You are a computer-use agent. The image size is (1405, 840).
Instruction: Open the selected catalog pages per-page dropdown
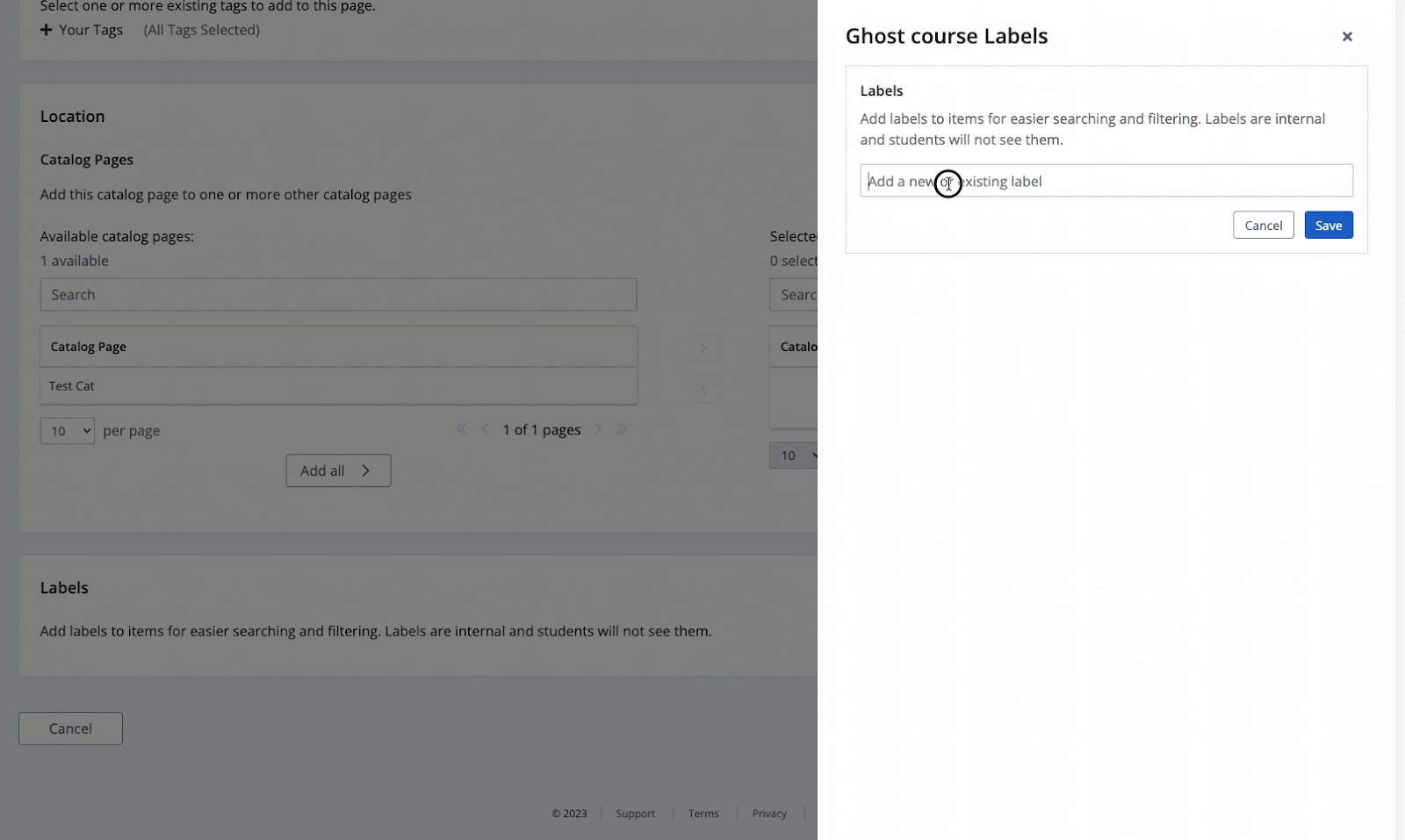[x=794, y=456]
